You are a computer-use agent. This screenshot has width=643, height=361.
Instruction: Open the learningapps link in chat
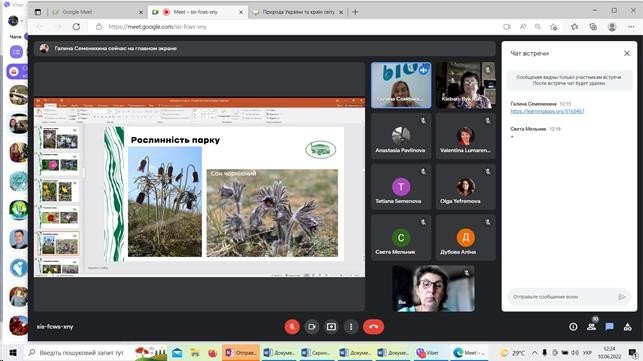click(547, 111)
